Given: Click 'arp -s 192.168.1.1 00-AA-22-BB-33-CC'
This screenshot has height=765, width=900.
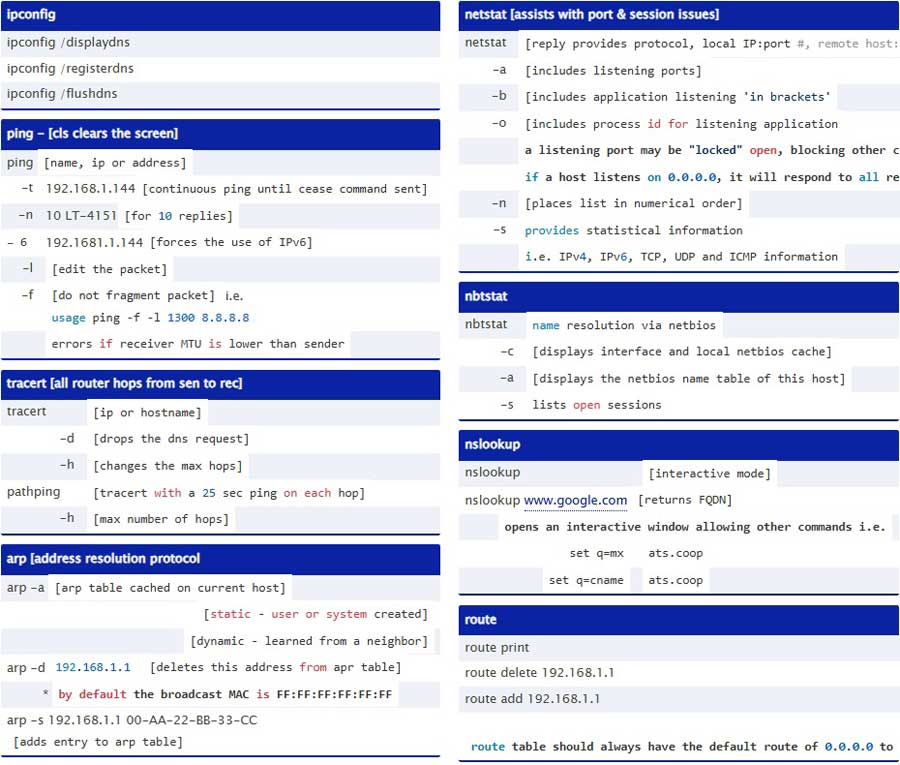Looking at the screenshot, I should click(x=132, y=720).
